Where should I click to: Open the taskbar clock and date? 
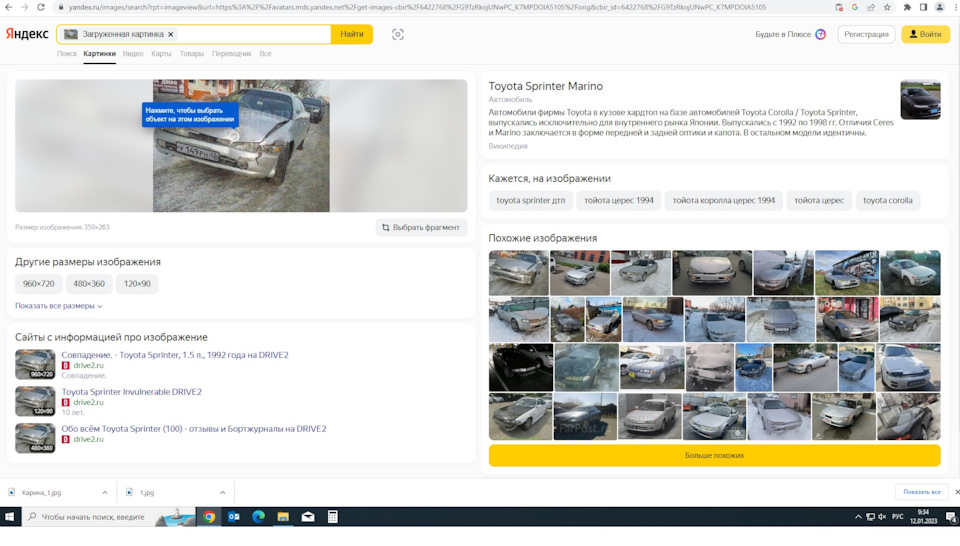coord(923,517)
